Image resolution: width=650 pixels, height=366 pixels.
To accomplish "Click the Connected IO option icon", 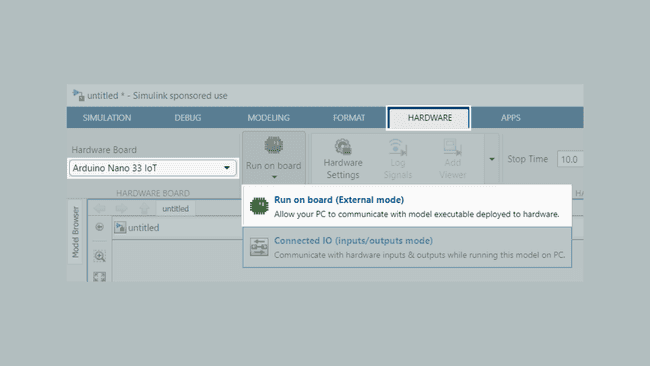I will click(259, 247).
